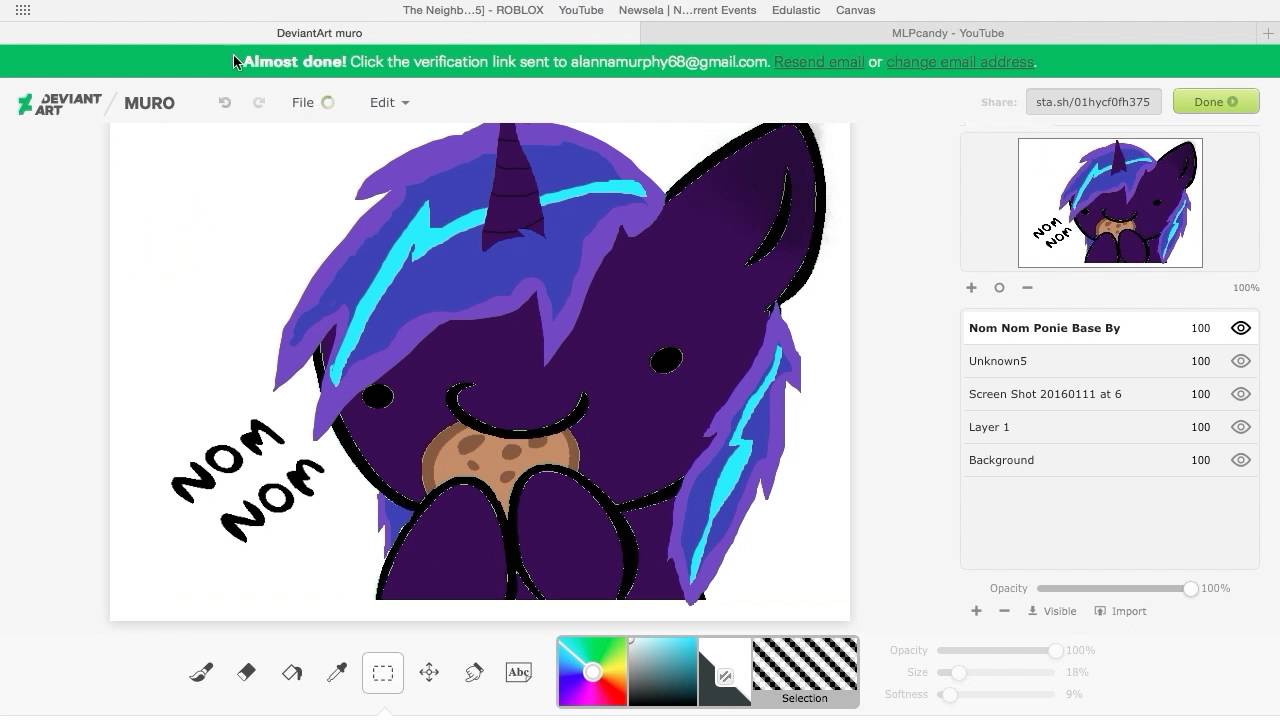Add a new layer with plus icon
This screenshot has width=1280, height=720.
(x=976, y=611)
